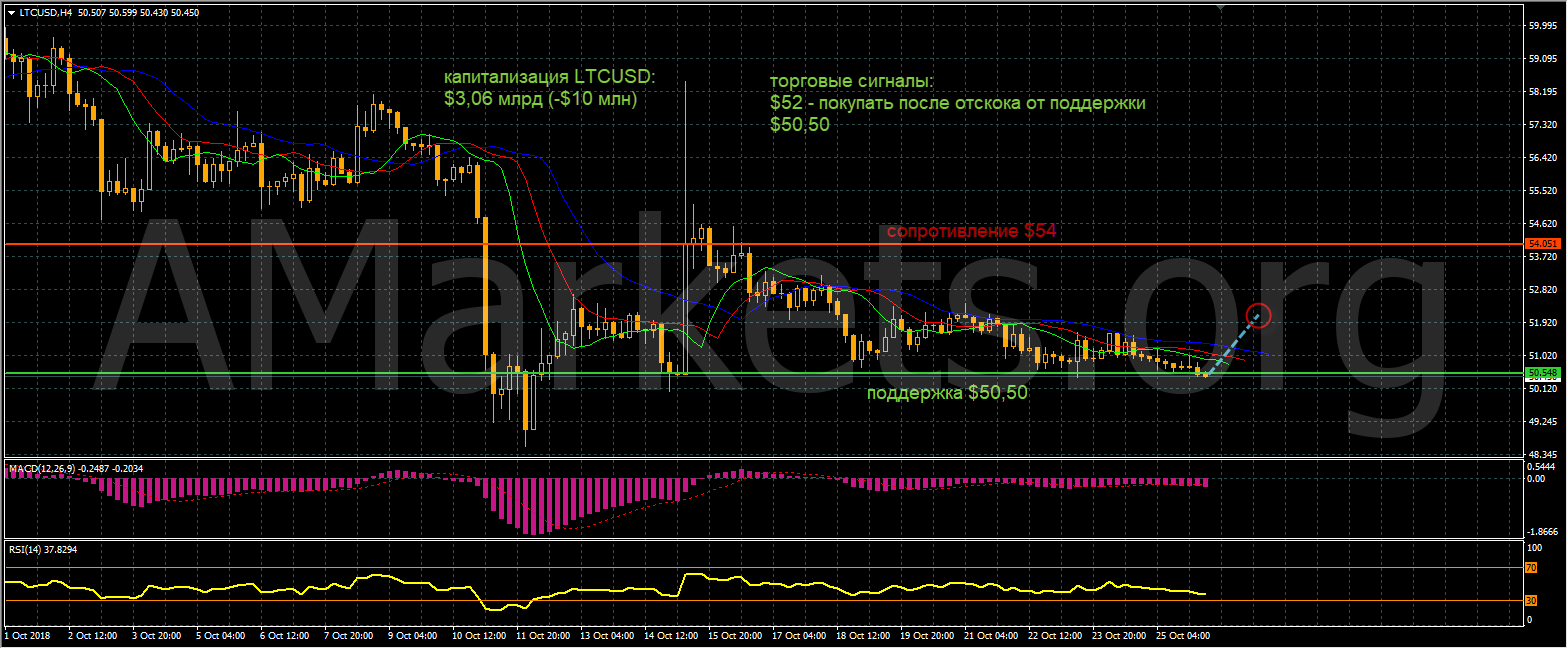
Task: Click the 'капитализация LTCUSD:' annotation text
Action: [551, 77]
